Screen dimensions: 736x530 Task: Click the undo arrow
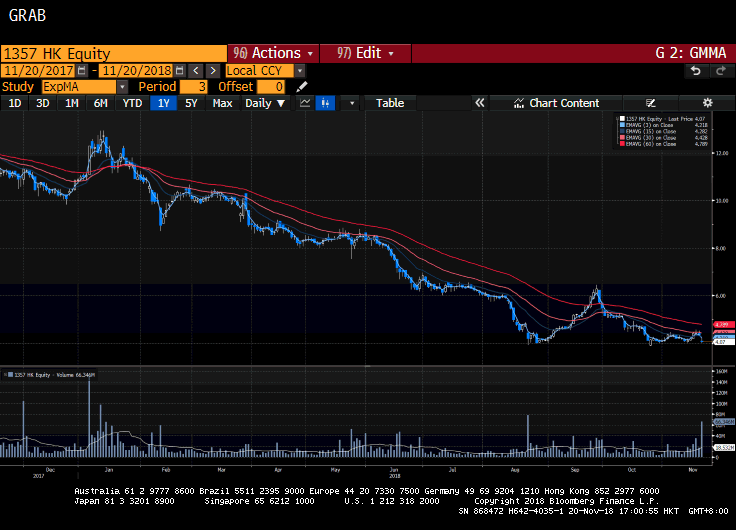click(696, 71)
